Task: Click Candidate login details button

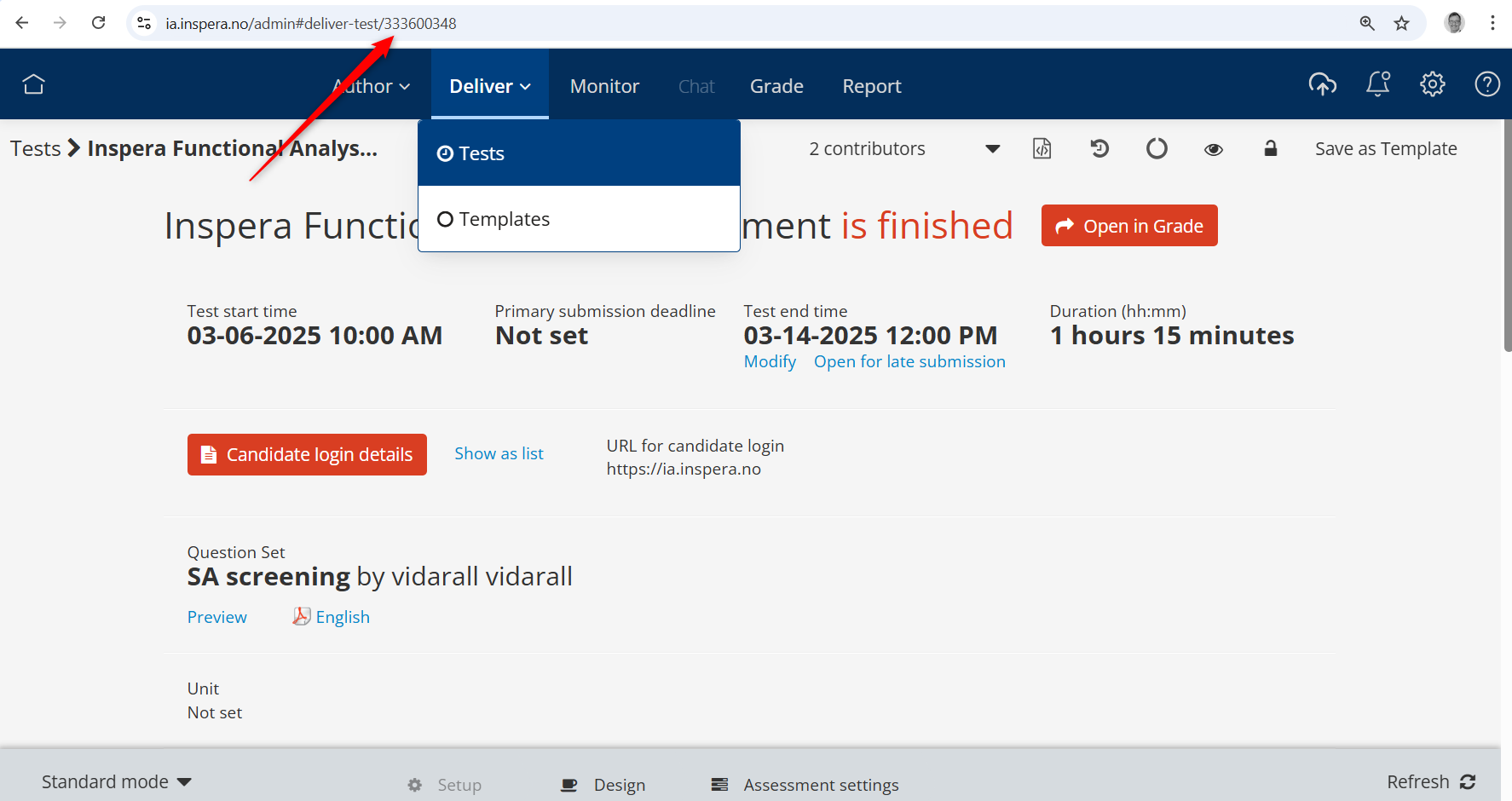Action: [x=307, y=455]
